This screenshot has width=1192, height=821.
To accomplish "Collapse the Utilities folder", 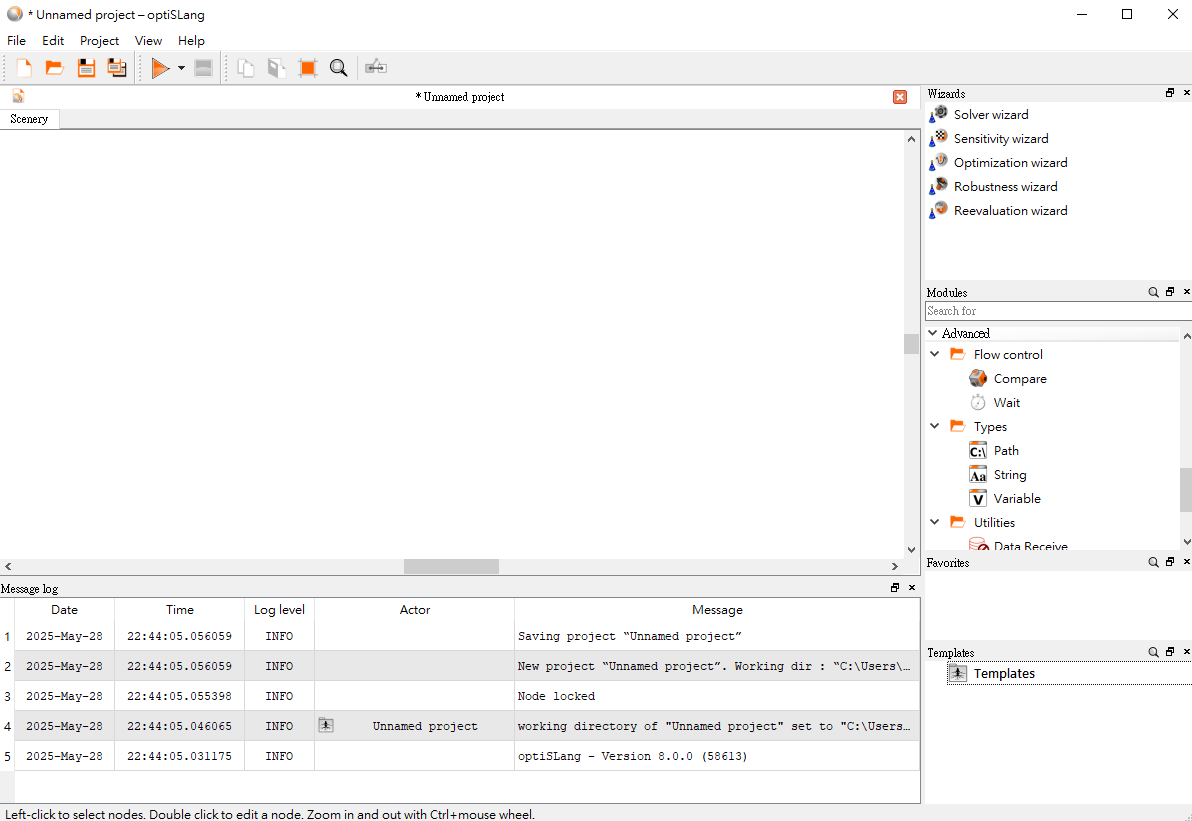I will pos(935,521).
